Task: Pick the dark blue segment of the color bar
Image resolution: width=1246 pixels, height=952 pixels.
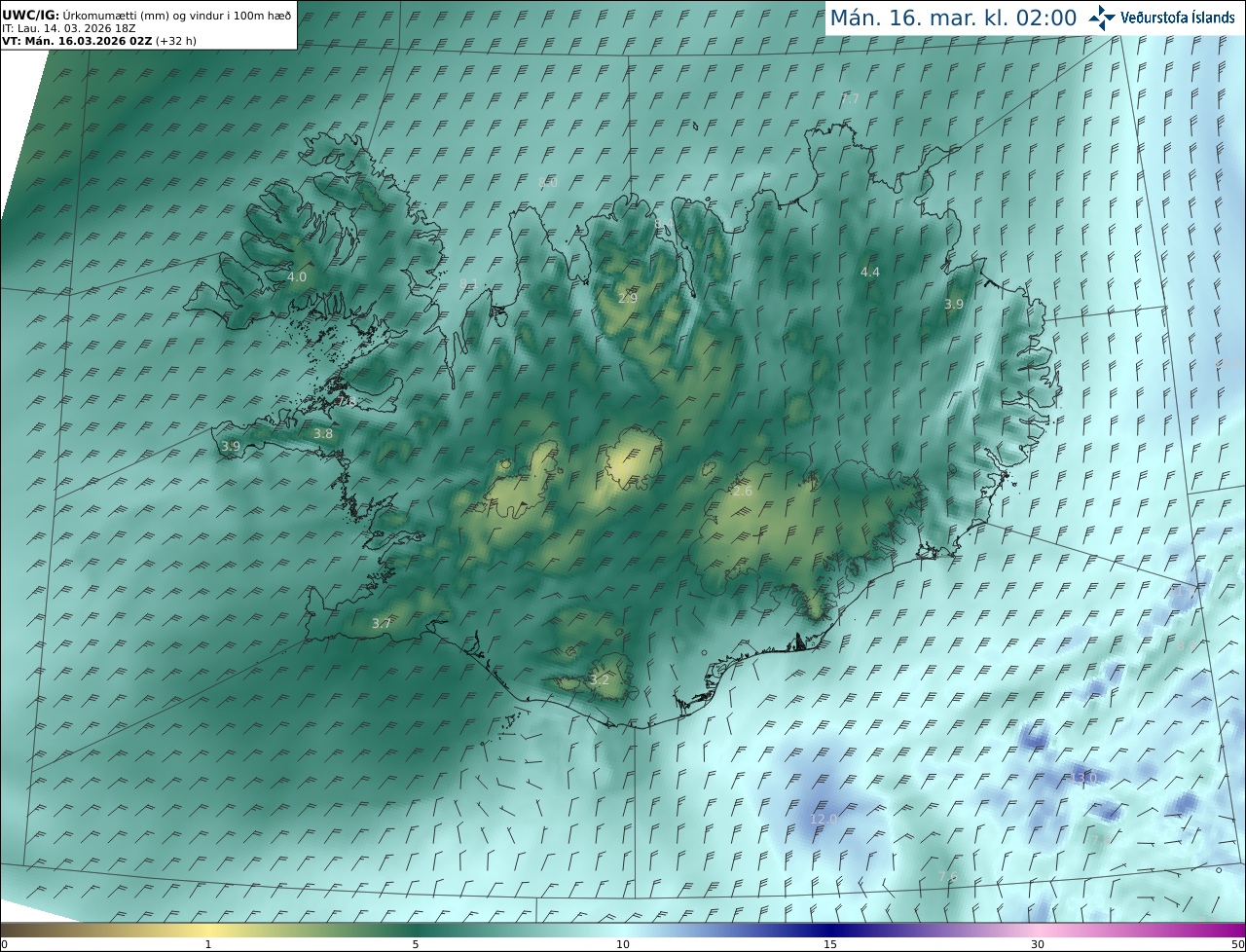Action: [x=830, y=931]
